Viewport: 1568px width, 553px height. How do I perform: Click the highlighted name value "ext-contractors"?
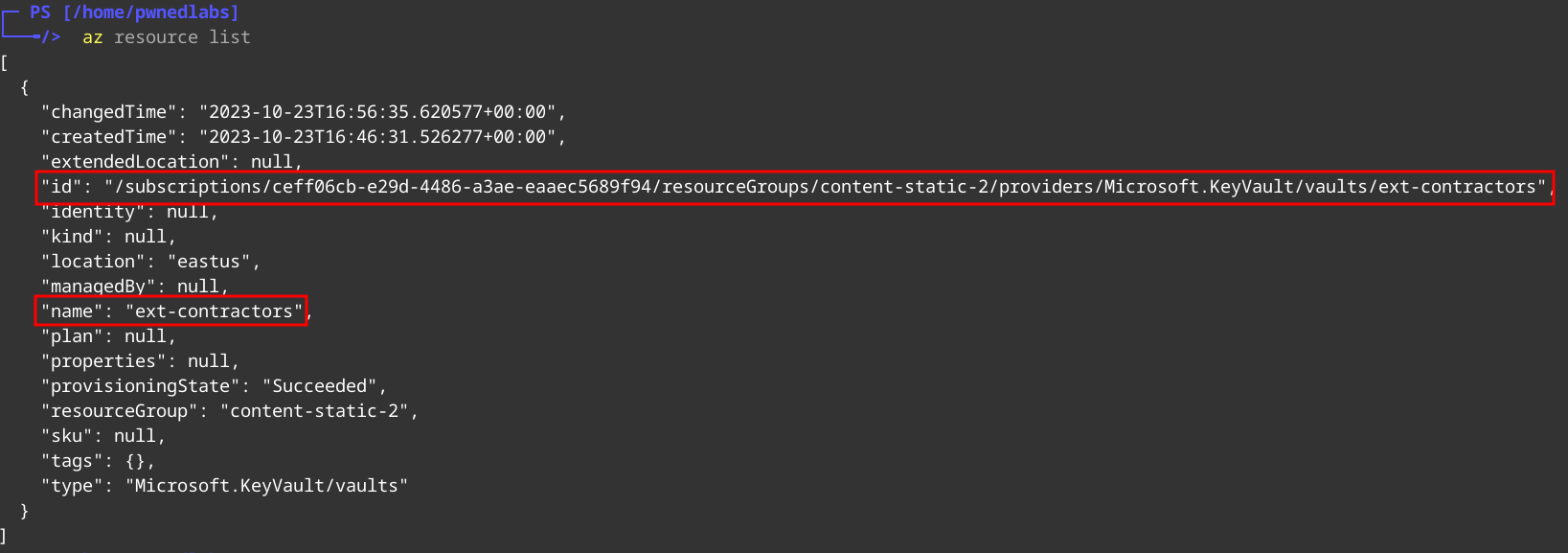(x=214, y=311)
